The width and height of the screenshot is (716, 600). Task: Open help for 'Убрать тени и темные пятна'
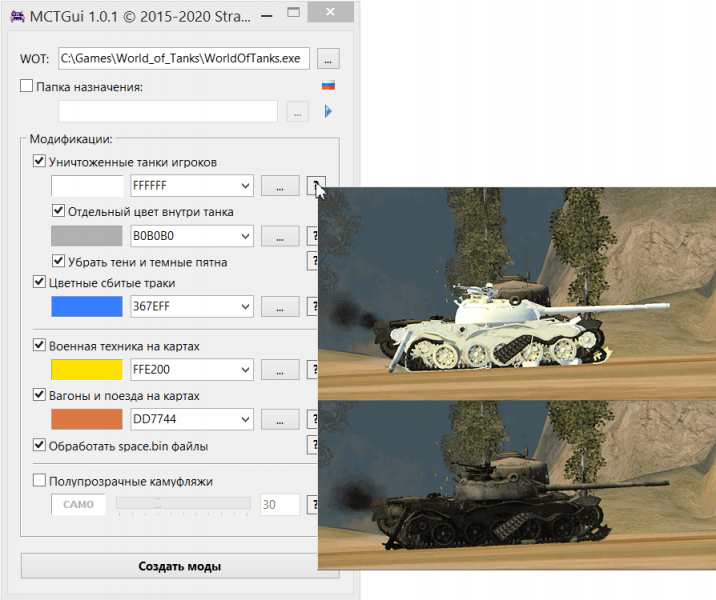[x=314, y=262]
